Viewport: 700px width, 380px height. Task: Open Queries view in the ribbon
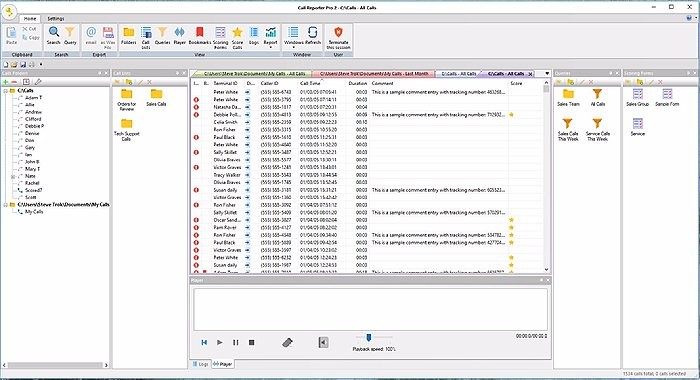[x=162, y=36]
